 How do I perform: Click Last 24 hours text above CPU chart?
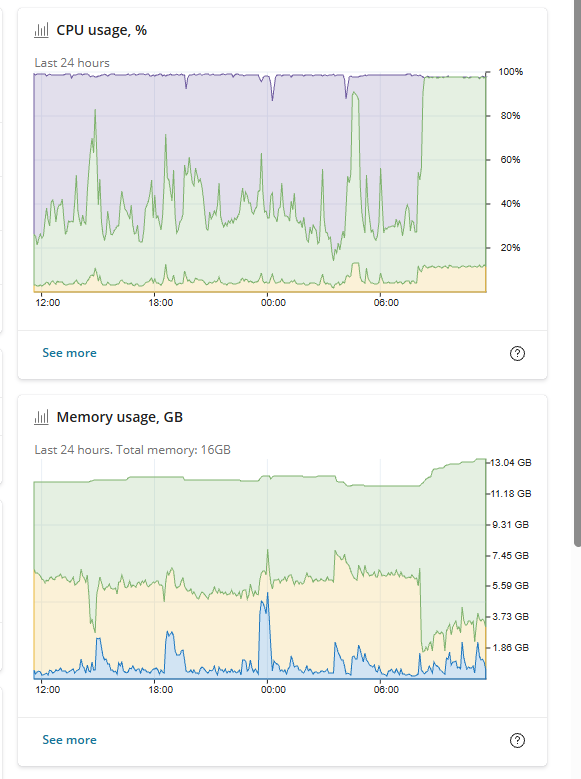pos(72,63)
